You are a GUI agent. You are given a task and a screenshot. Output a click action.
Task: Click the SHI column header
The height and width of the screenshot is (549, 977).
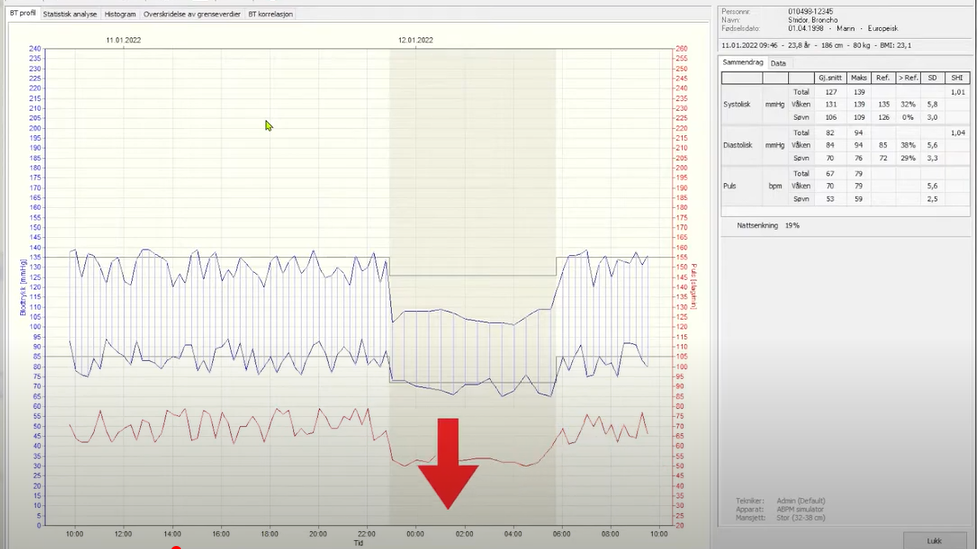(x=956, y=77)
